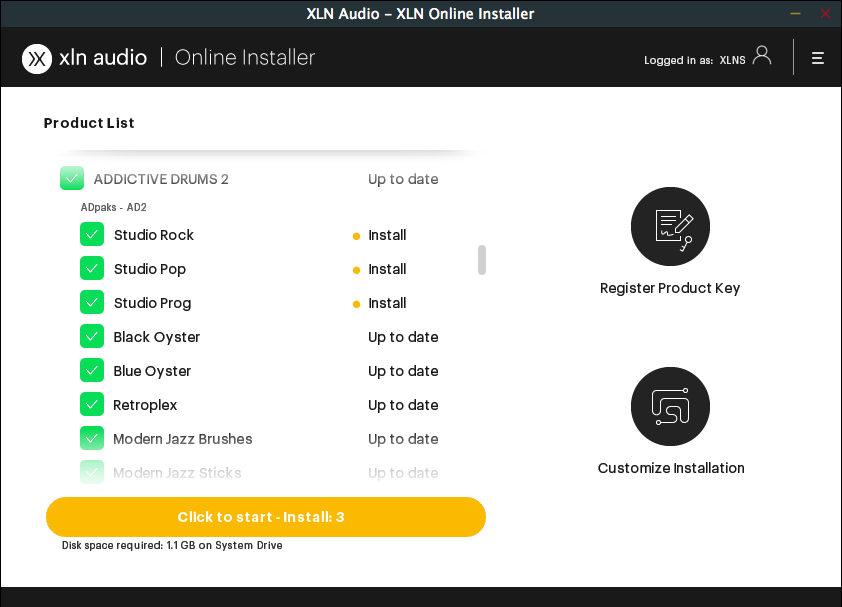842x607 pixels.
Task: Click the orange pending dot beside Studio Rock
Action: coord(356,235)
